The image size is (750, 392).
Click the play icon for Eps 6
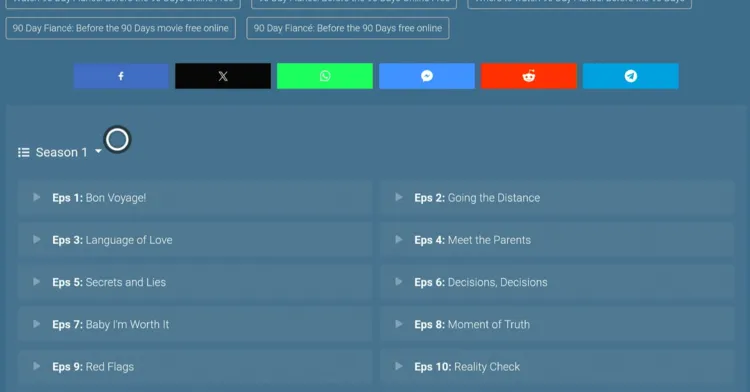pos(398,282)
